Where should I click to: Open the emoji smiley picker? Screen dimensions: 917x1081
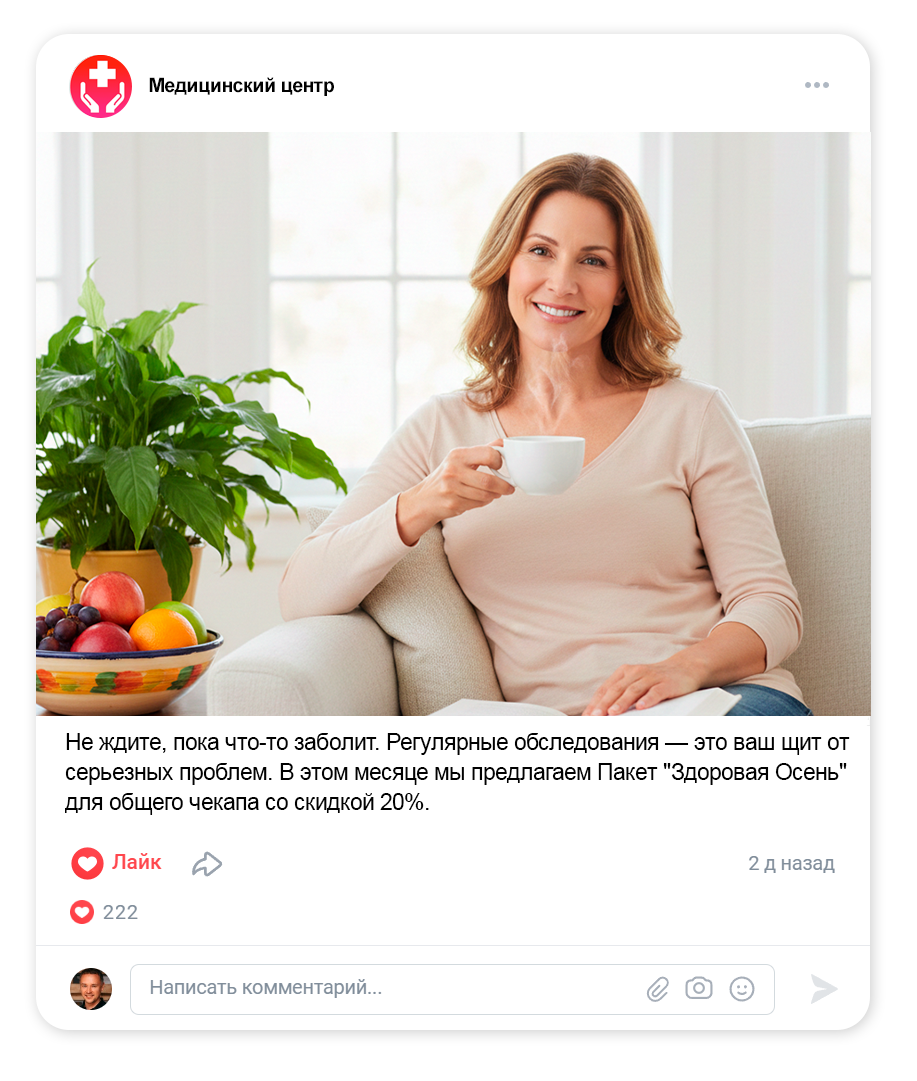[742, 989]
